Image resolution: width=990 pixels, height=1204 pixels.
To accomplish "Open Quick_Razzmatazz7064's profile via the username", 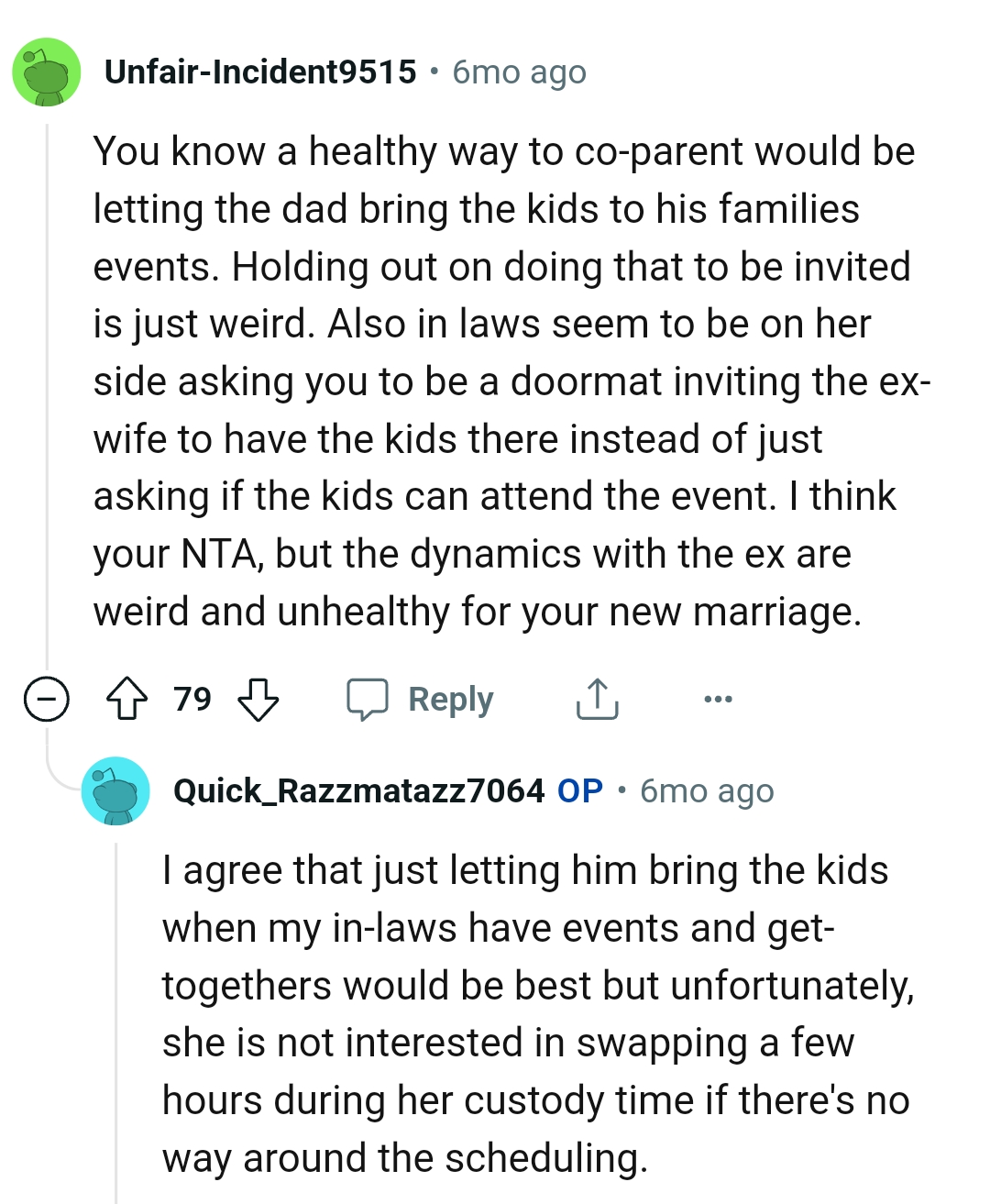I will click(359, 790).
